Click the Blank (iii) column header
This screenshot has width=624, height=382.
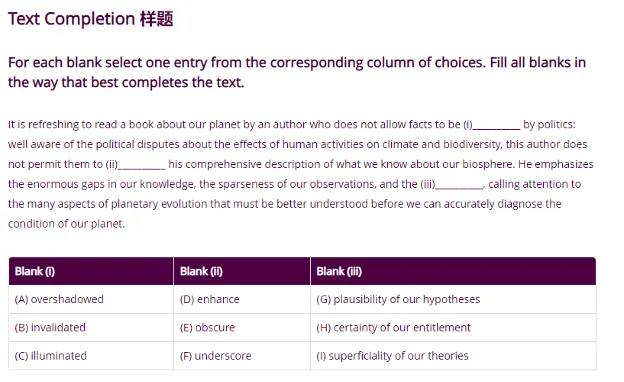pos(453,271)
